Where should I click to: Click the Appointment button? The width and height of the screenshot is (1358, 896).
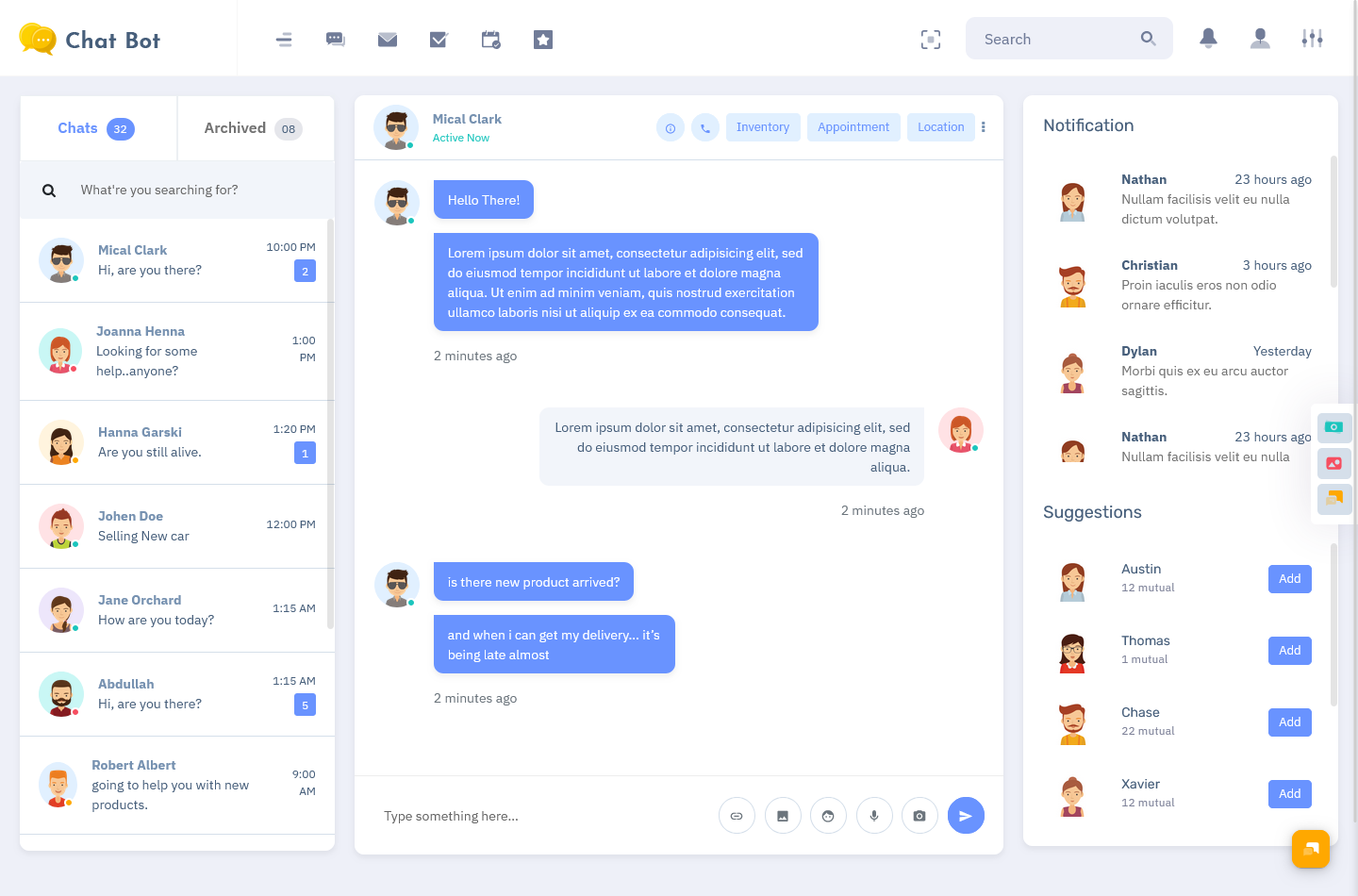853,127
